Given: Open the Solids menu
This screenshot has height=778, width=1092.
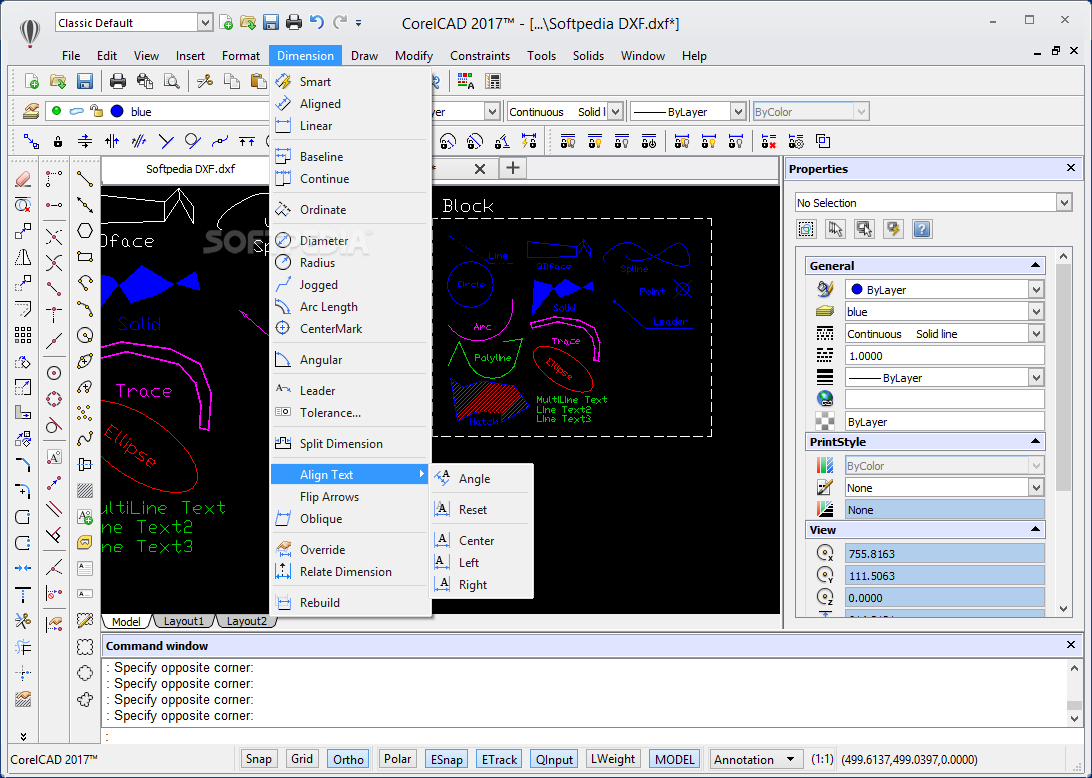Looking at the screenshot, I should tap(588, 56).
